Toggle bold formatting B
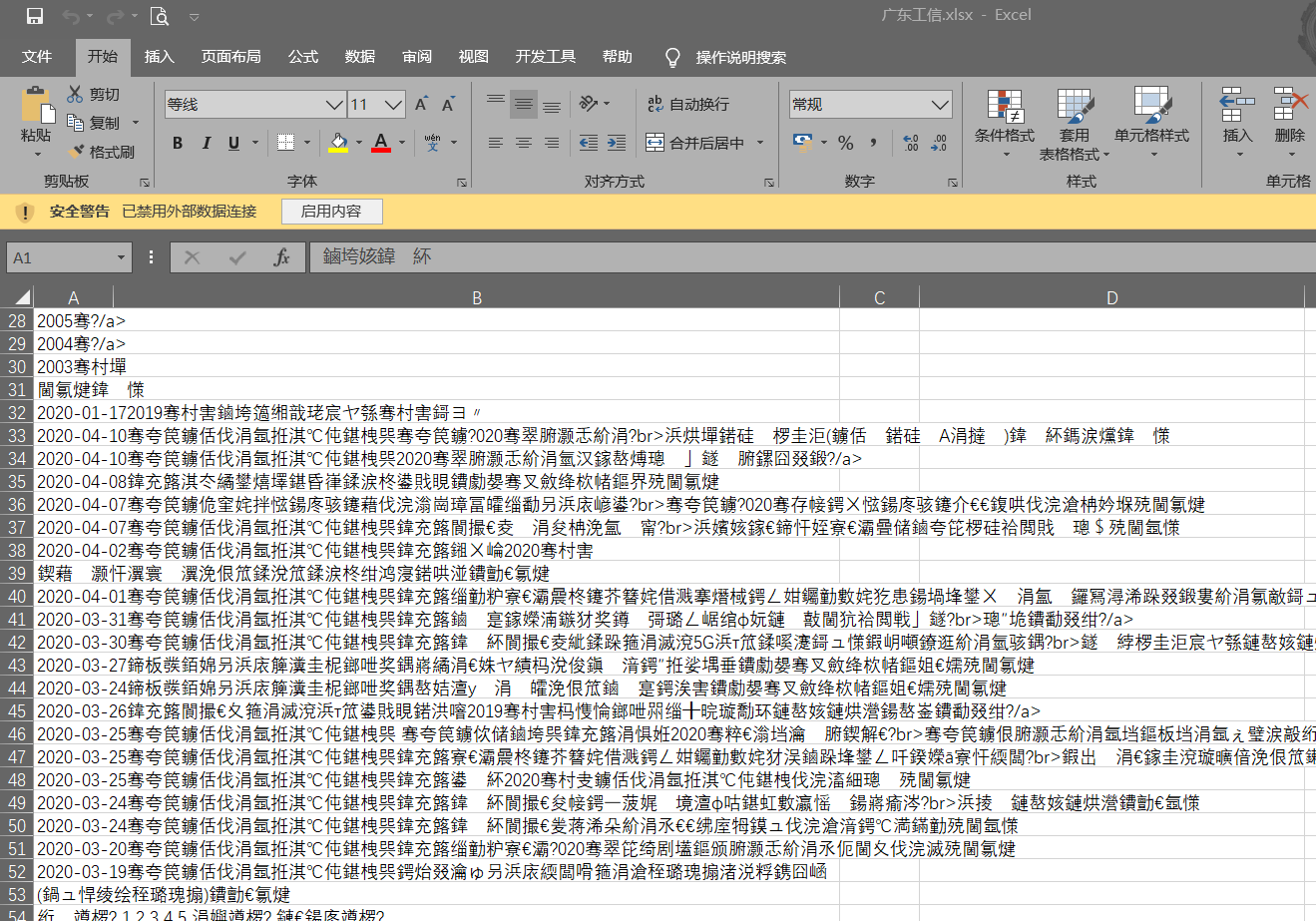Screen dimensions: 1316x921 (x=178, y=143)
